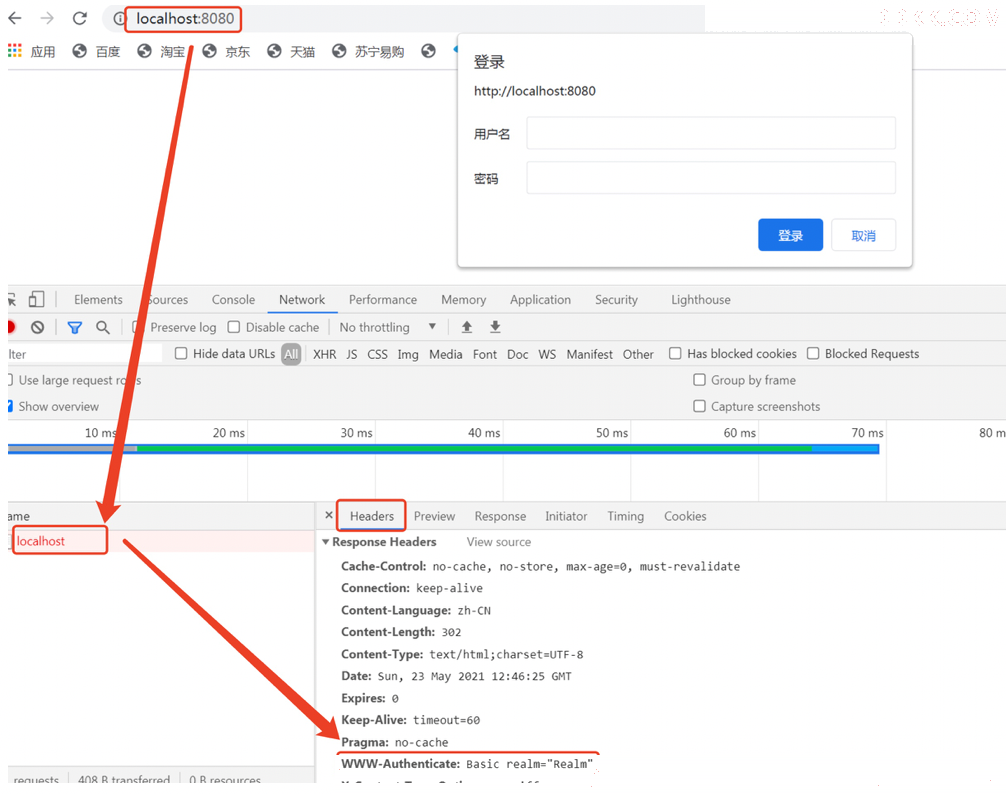Focus the 密码 password field
Viewport: 1006px width, 794px height.
tap(711, 177)
